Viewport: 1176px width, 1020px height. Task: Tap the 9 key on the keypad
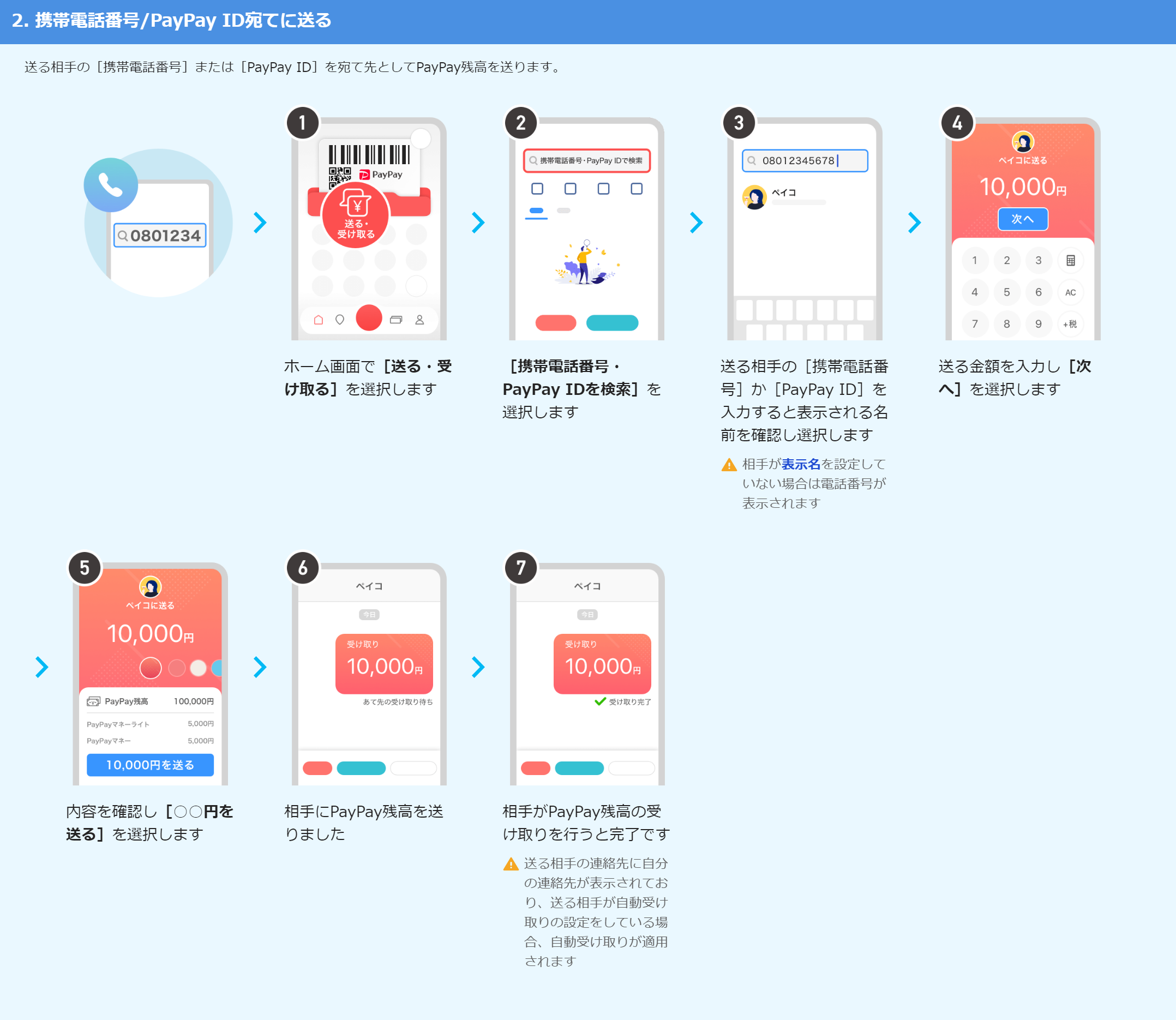tap(1038, 324)
